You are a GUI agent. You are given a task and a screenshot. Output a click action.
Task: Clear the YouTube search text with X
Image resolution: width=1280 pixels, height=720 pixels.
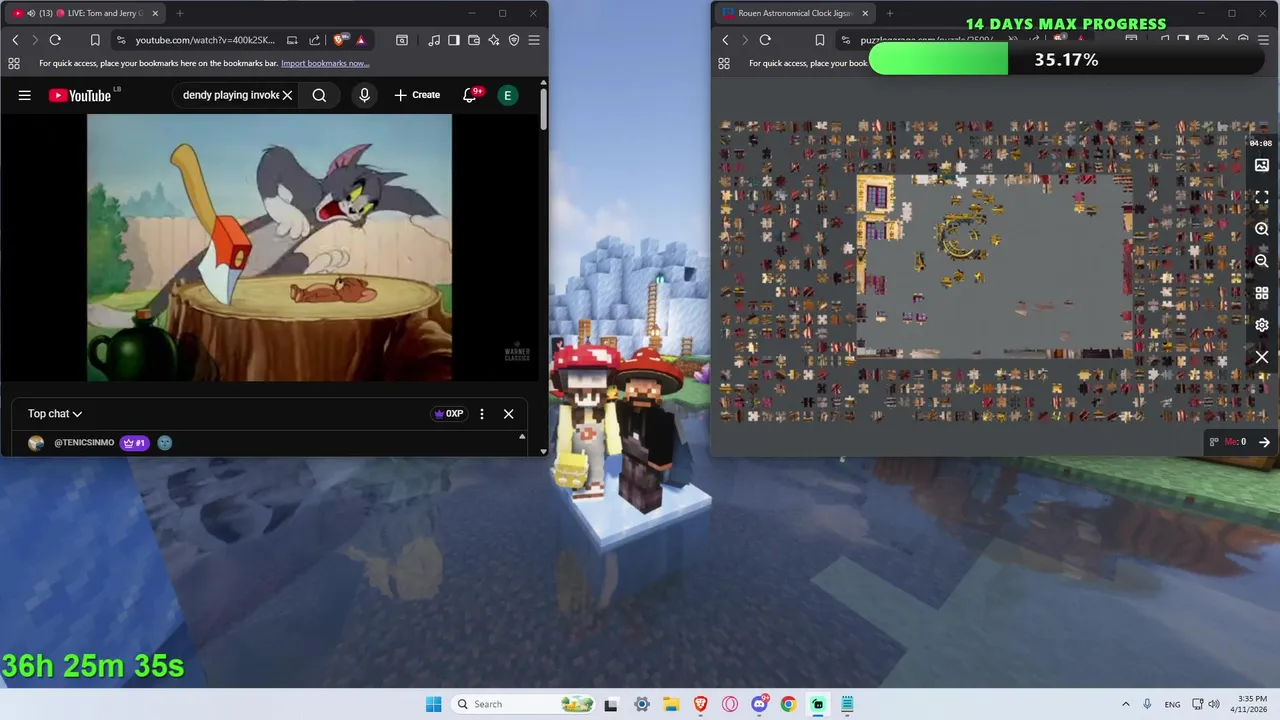tap(287, 95)
